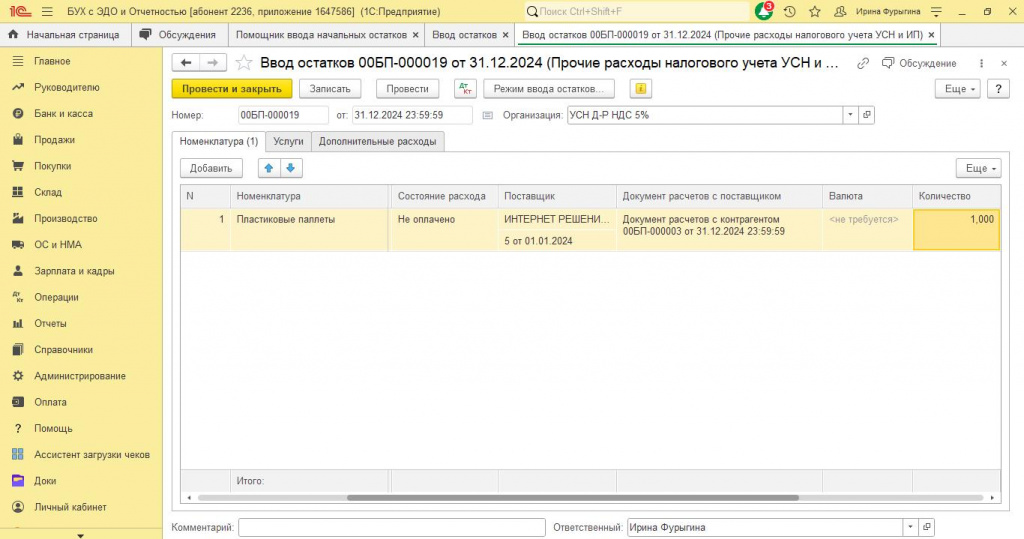Expand the Ответственный dropdown arrow

pos(910,527)
